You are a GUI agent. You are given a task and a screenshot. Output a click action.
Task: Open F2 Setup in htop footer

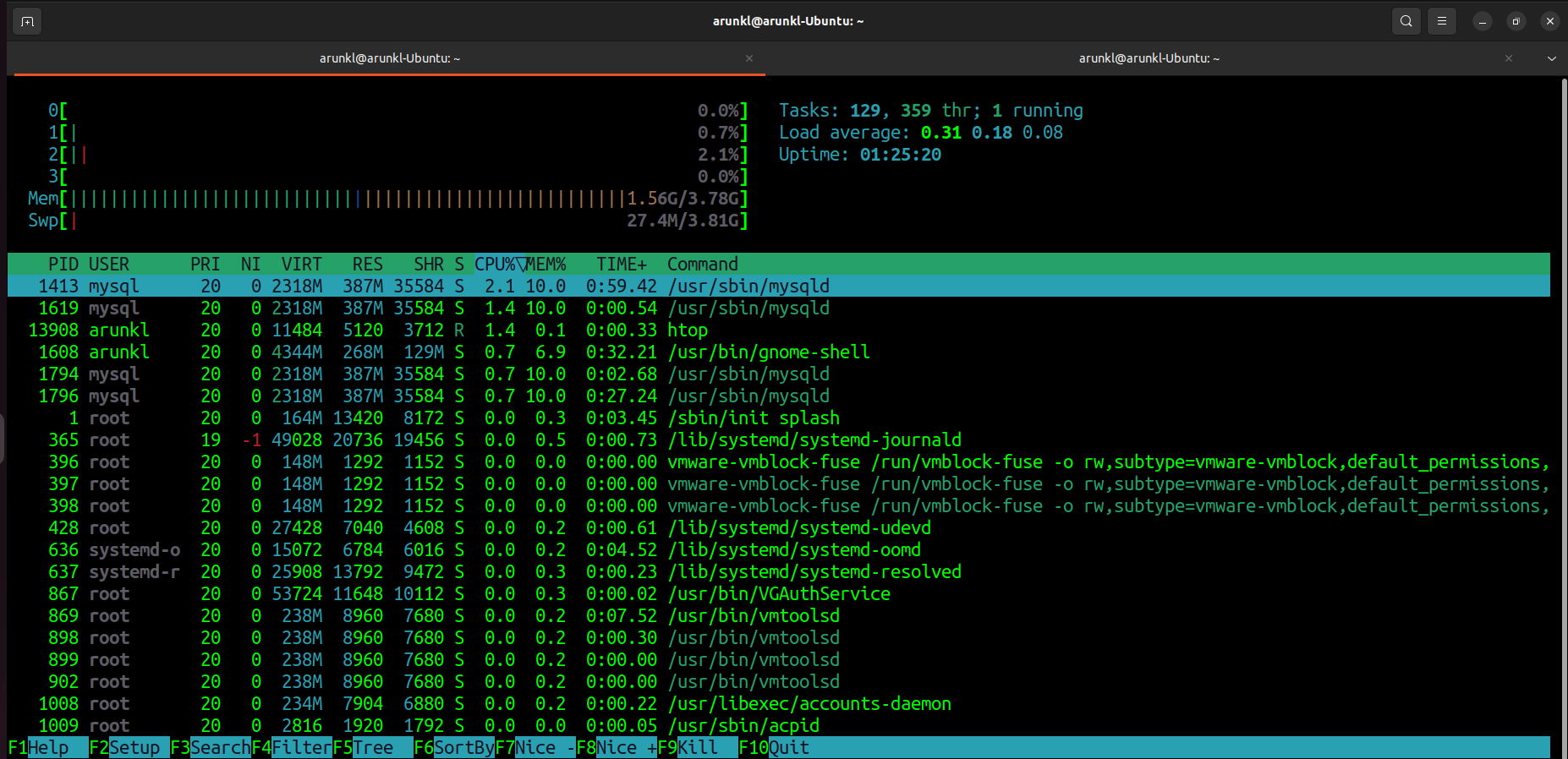(x=129, y=747)
